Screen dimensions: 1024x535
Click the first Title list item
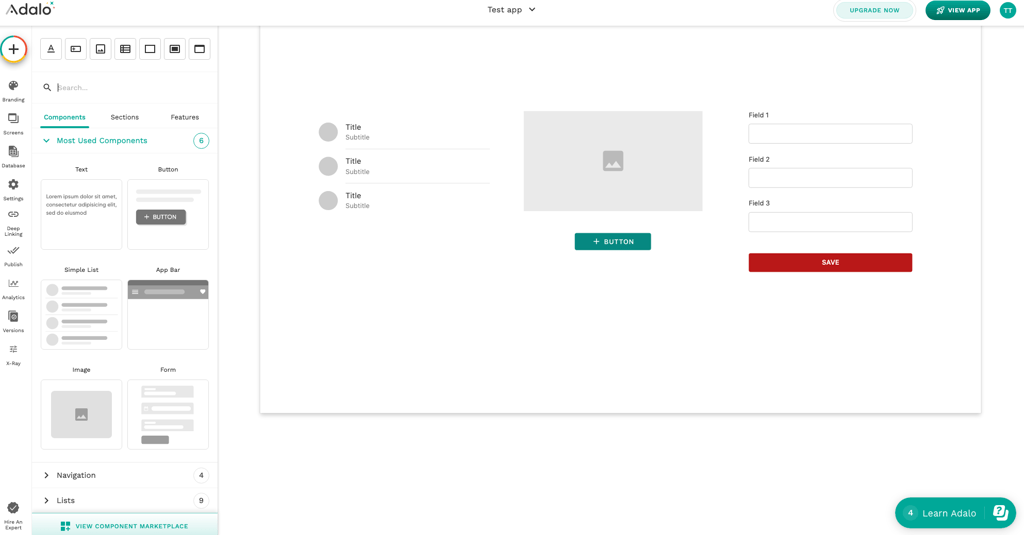pyautogui.click(x=404, y=132)
